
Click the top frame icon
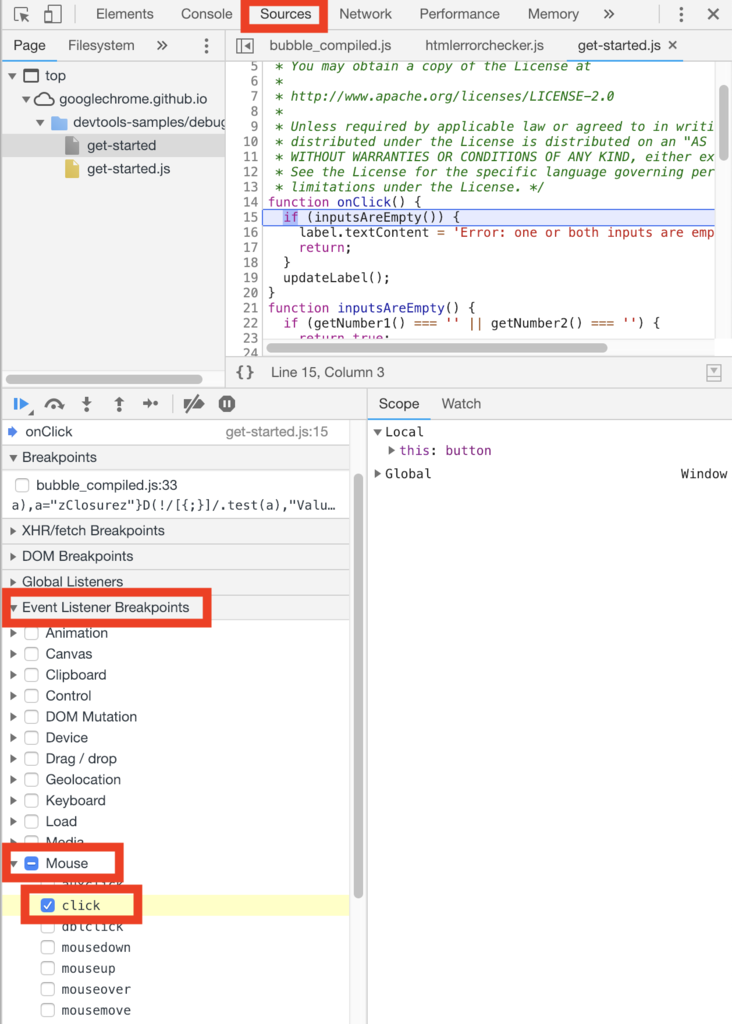tap(31, 76)
